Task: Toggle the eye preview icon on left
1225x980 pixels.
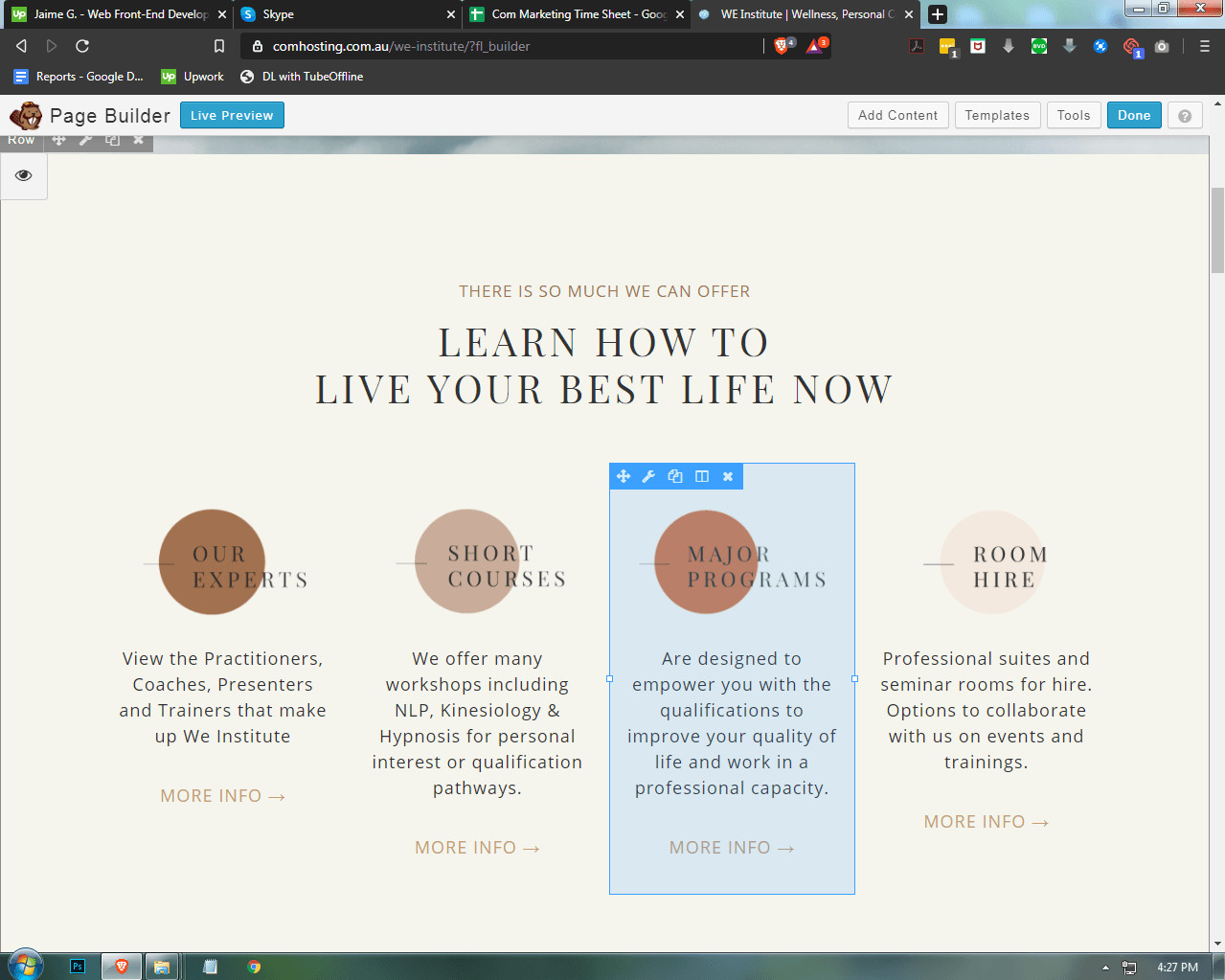Action: click(x=24, y=175)
